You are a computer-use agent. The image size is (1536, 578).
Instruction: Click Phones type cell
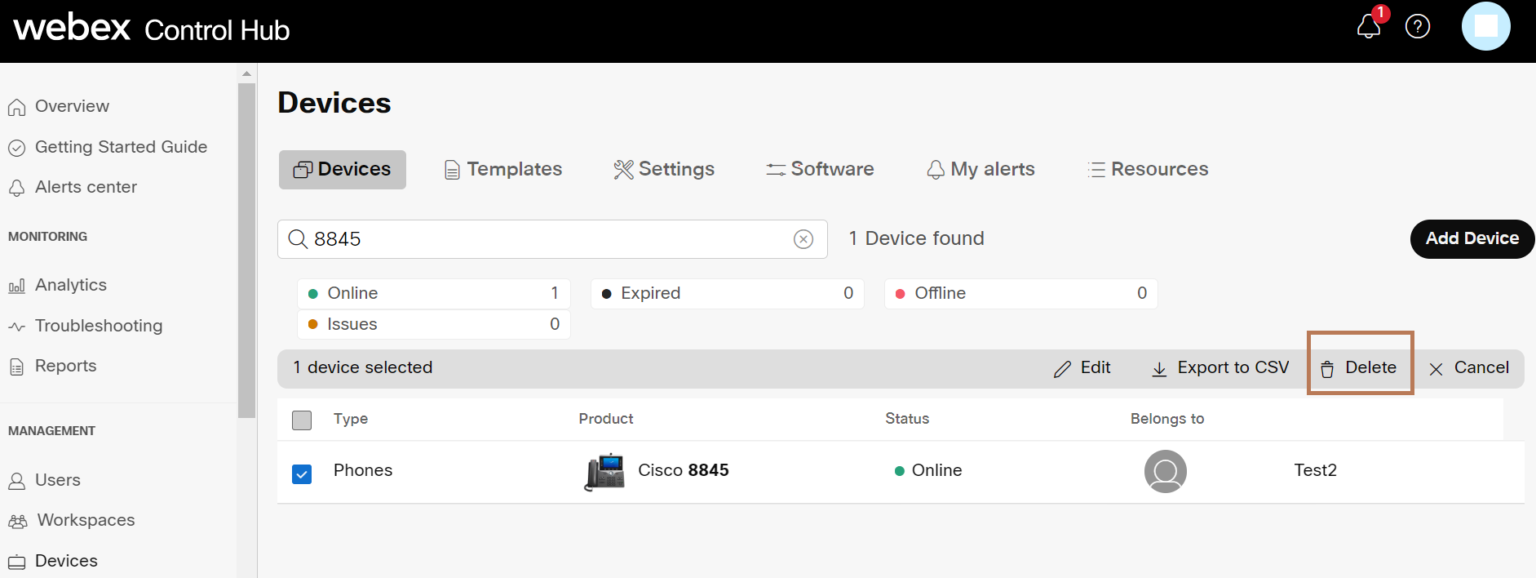363,470
